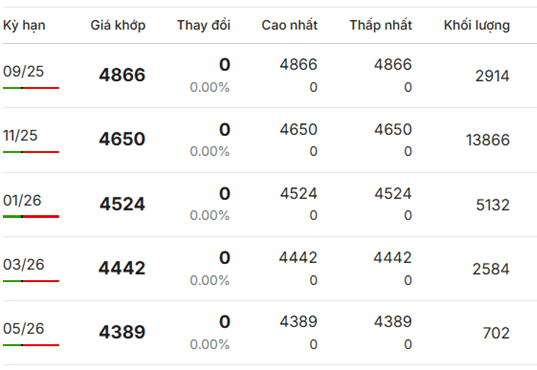Select the matched price 4650
The width and height of the screenshot is (537, 370).
(x=122, y=139)
